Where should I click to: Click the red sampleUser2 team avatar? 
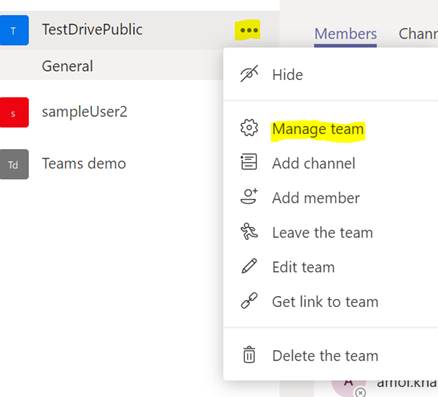click(x=14, y=112)
